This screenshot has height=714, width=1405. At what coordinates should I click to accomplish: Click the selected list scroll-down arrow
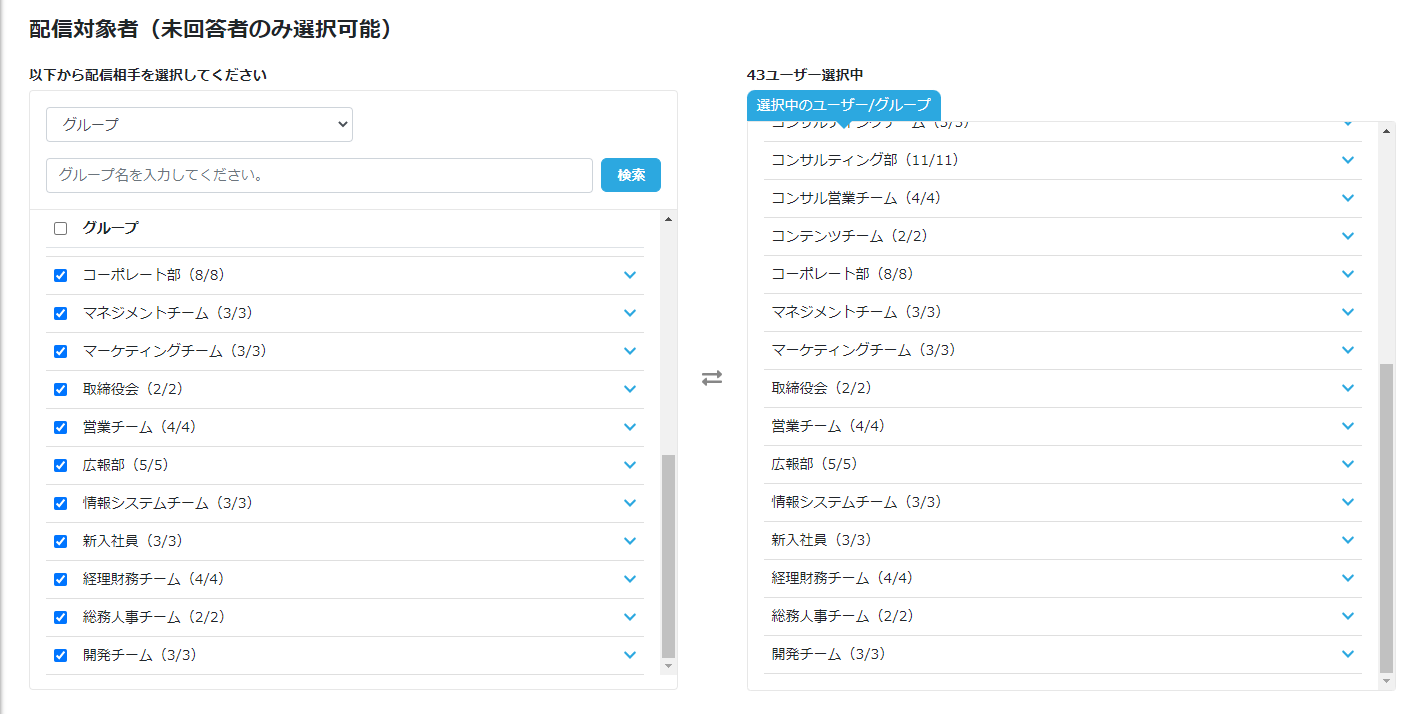pyautogui.click(x=1386, y=681)
